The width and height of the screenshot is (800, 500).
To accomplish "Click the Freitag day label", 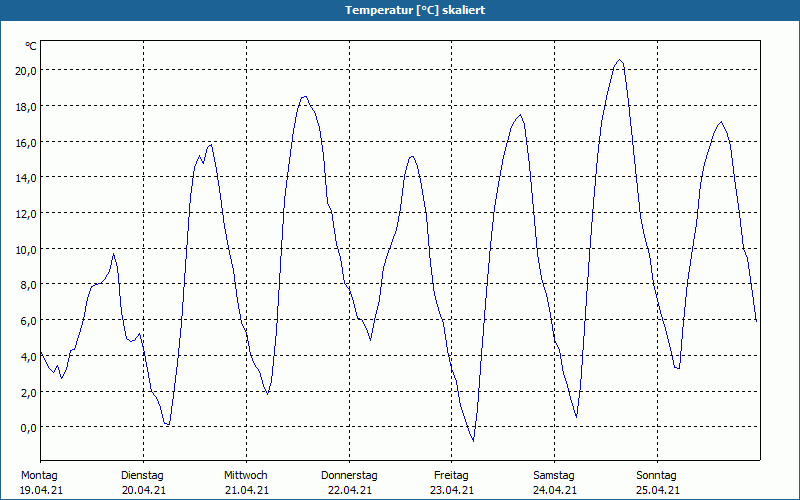I will pos(452,476).
